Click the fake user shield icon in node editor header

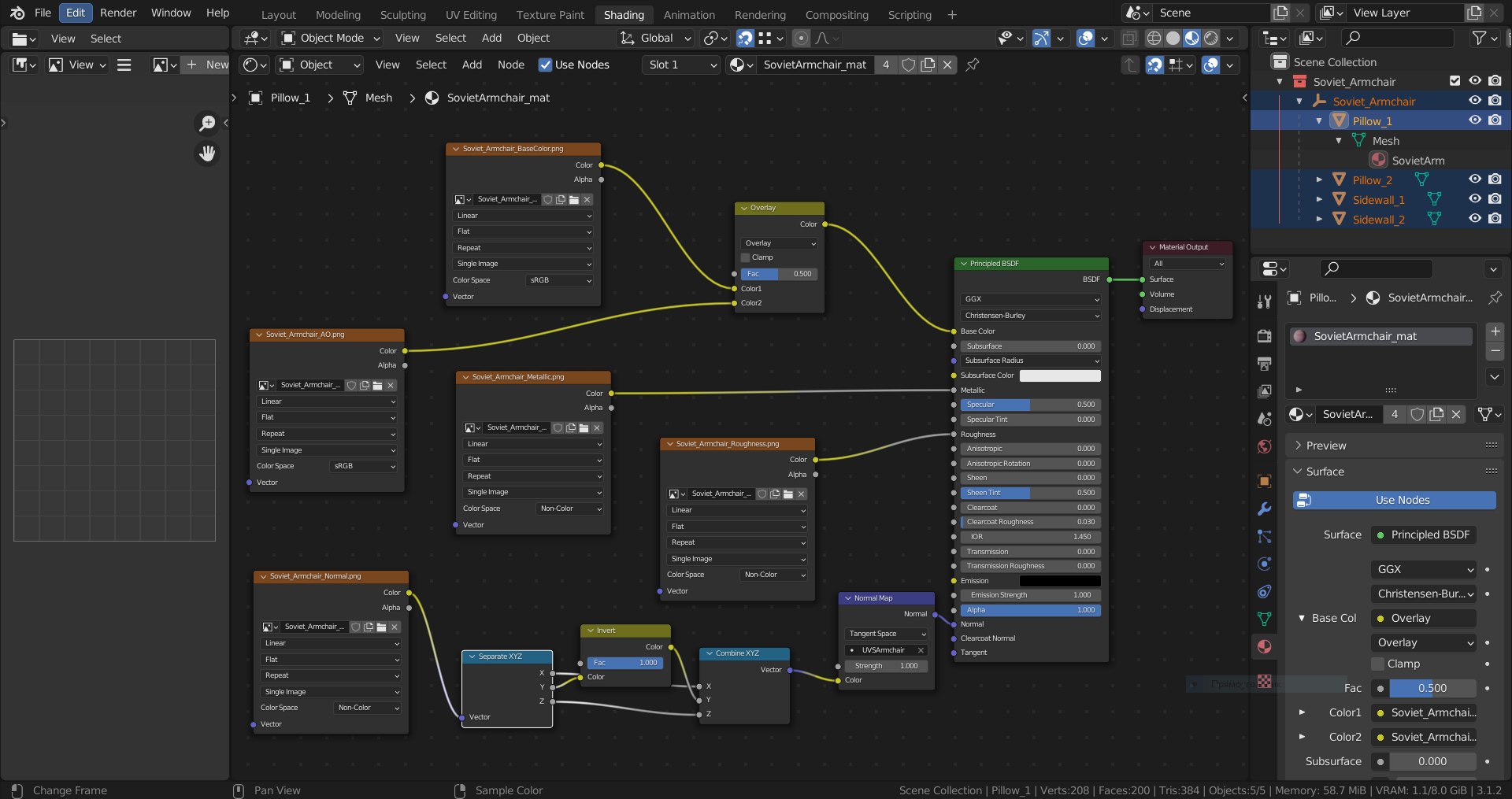coord(908,65)
